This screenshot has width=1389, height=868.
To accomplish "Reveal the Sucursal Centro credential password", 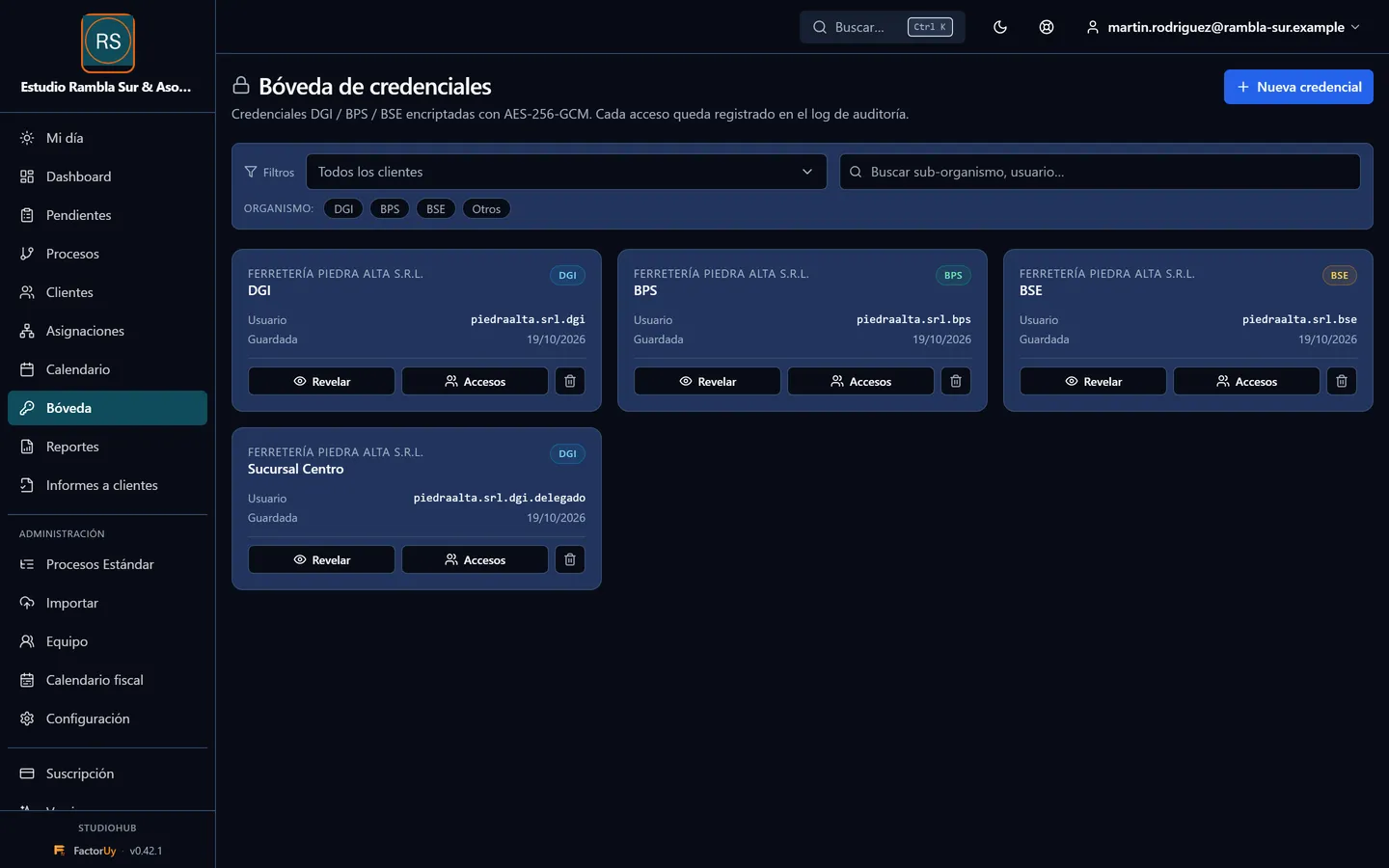I will 321,559.
